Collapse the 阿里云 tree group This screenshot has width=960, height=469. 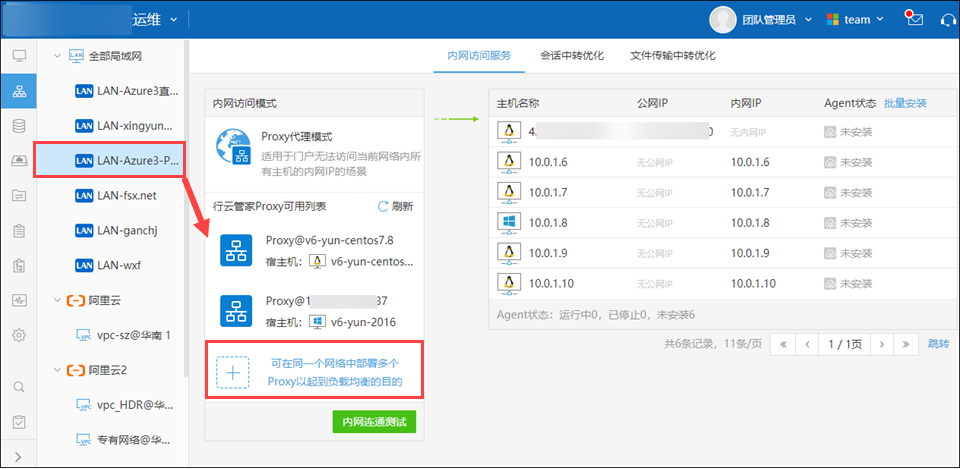[x=57, y=300]
